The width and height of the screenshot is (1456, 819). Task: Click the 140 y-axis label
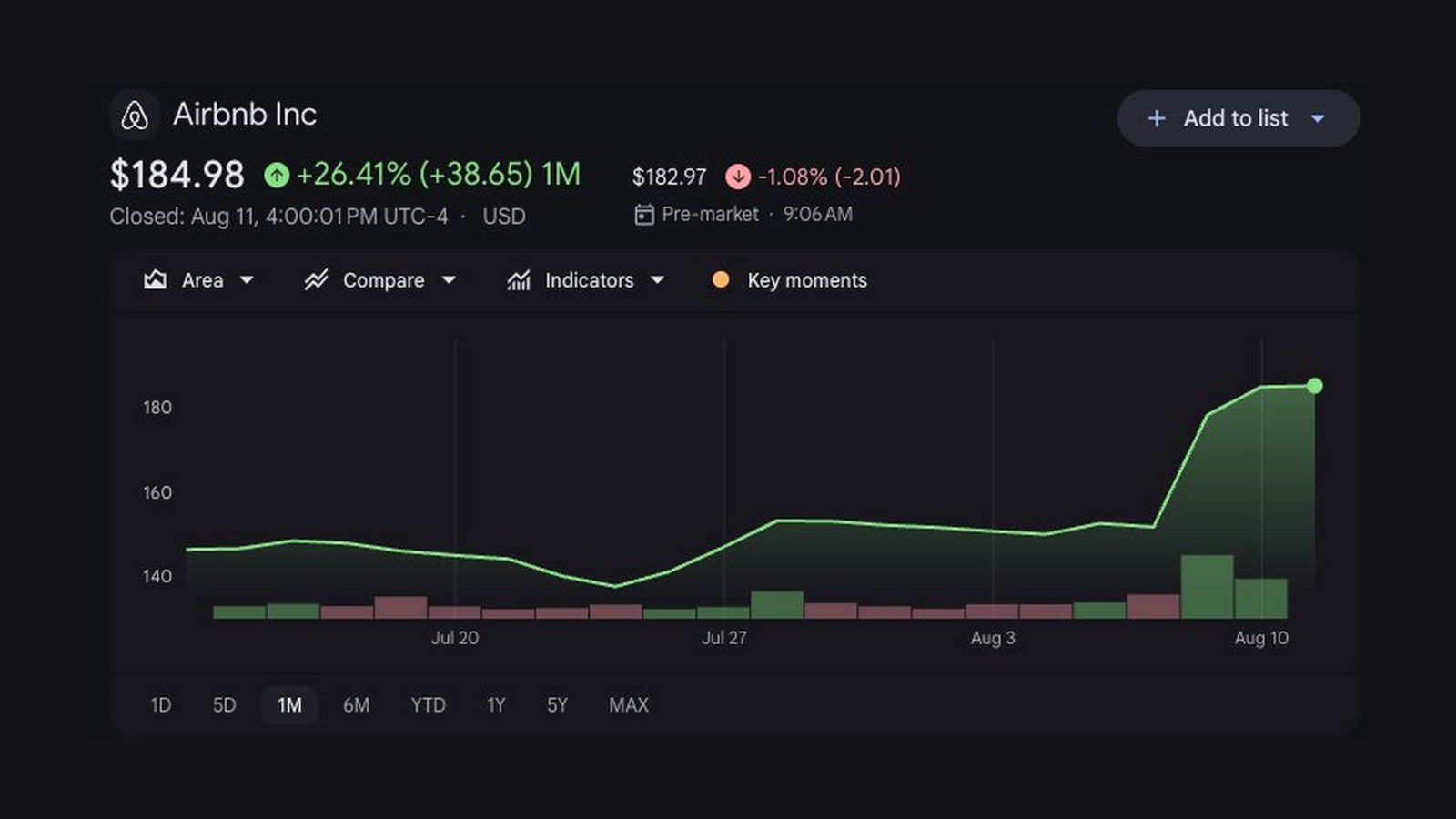tap(157, 576)
